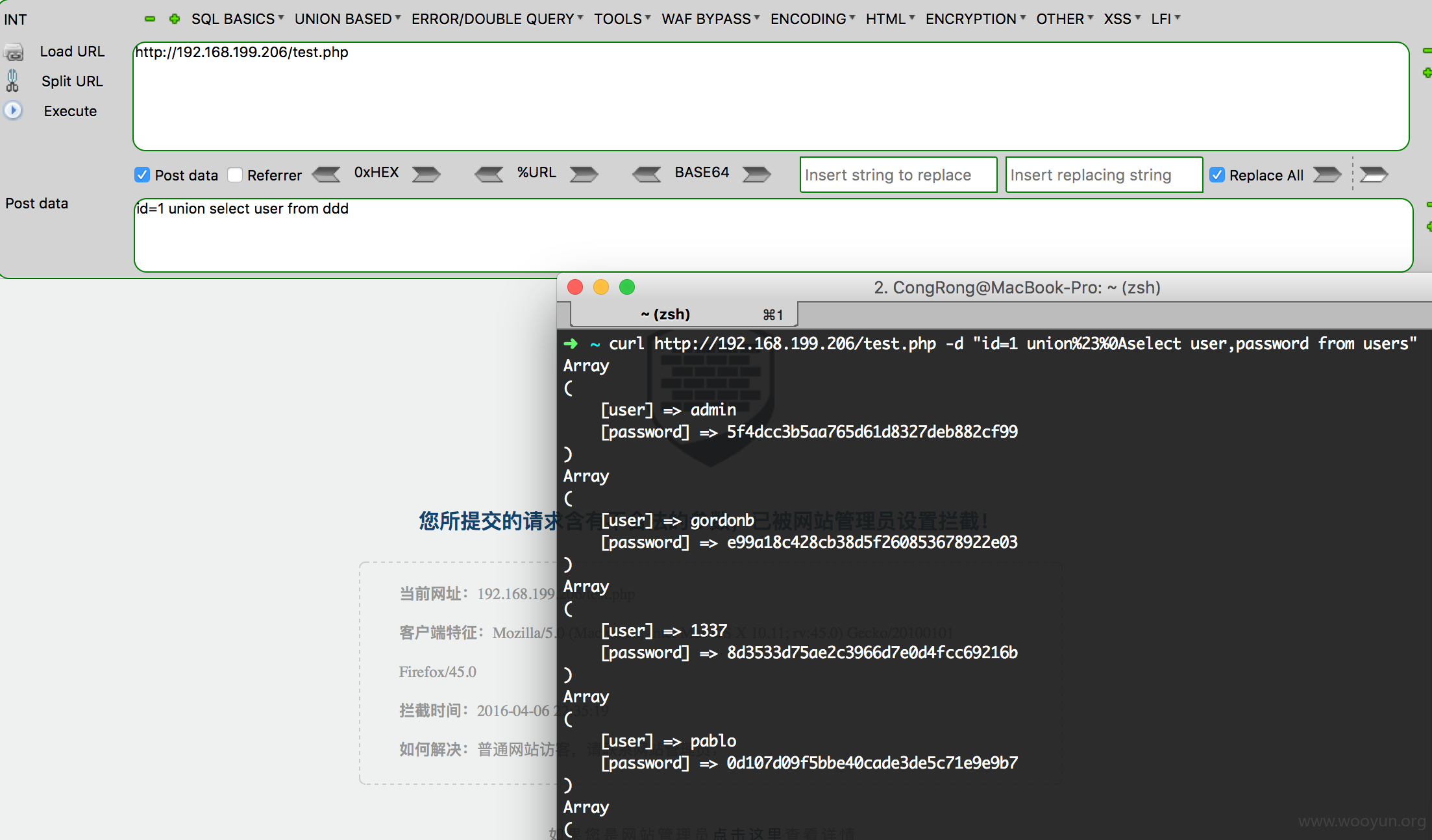Click the 'Insert string to replace' field

898,175
